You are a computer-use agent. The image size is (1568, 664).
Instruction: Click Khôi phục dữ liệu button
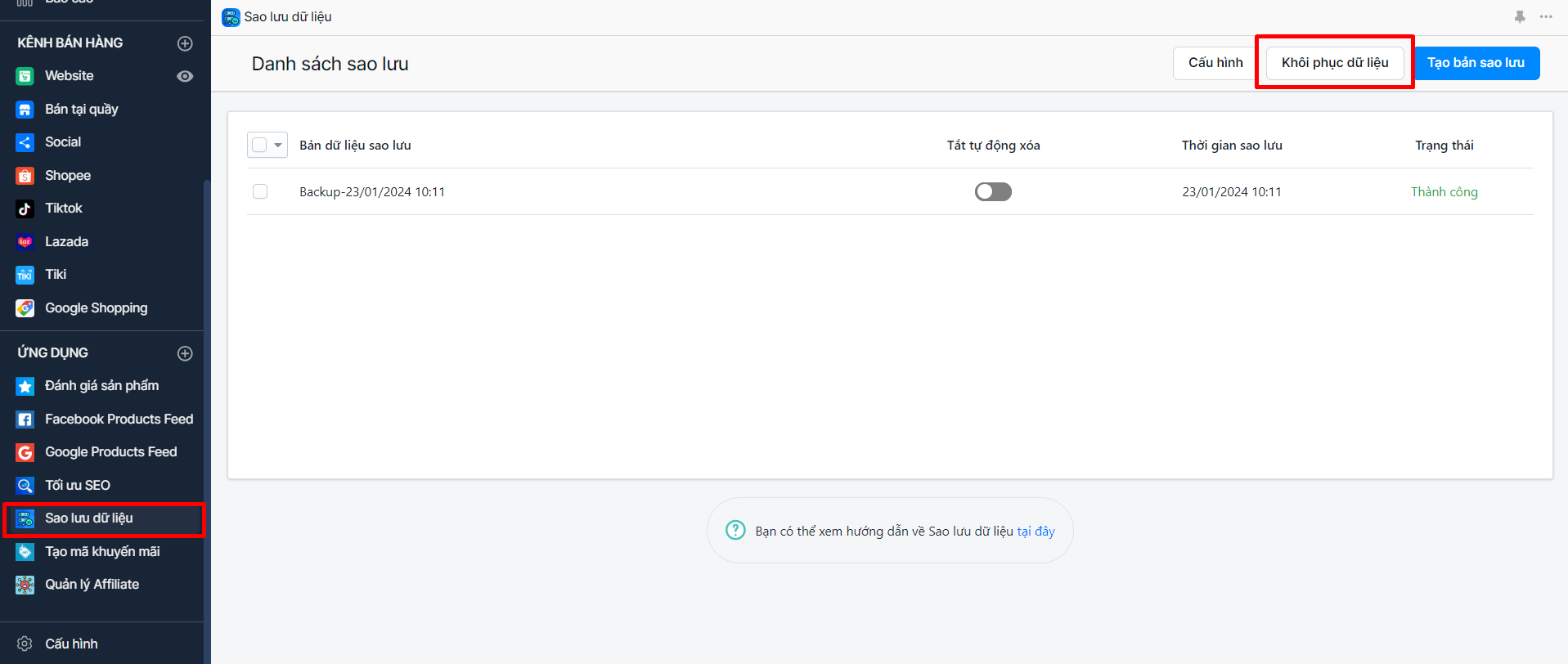point(1335,63)
